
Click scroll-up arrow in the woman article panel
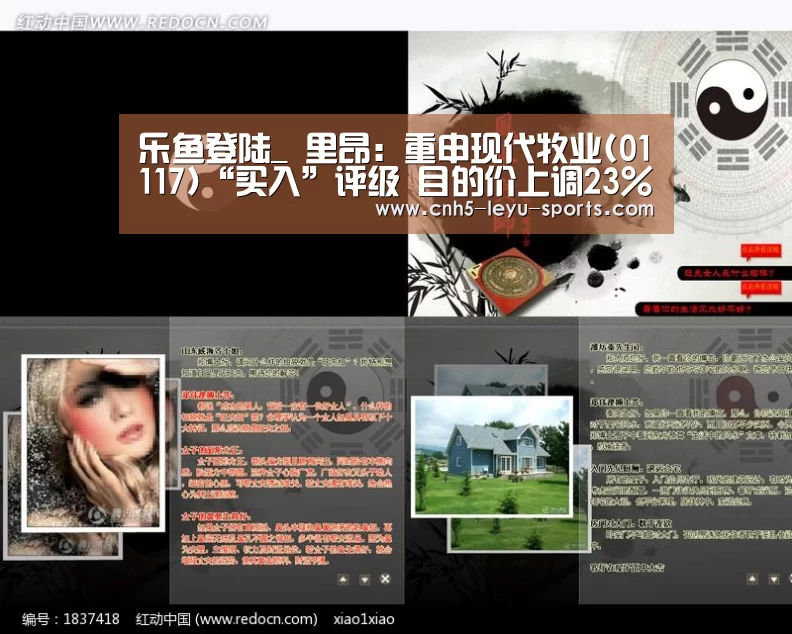click(343, 579)
